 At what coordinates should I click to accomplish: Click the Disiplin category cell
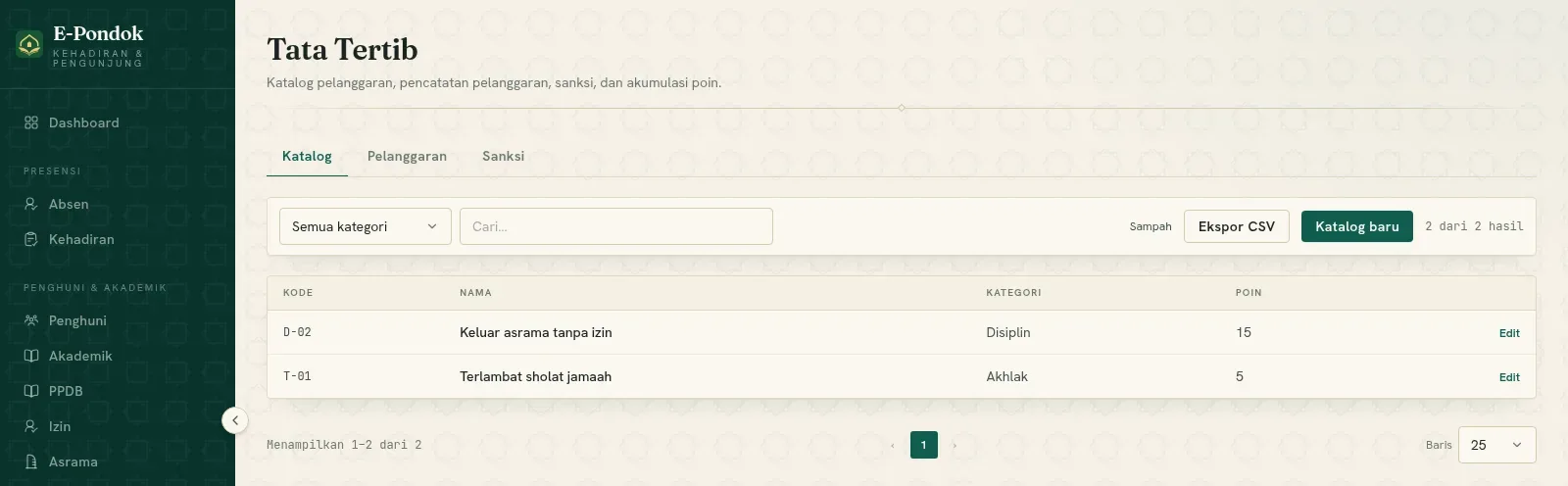click(x=1008, y=332)
